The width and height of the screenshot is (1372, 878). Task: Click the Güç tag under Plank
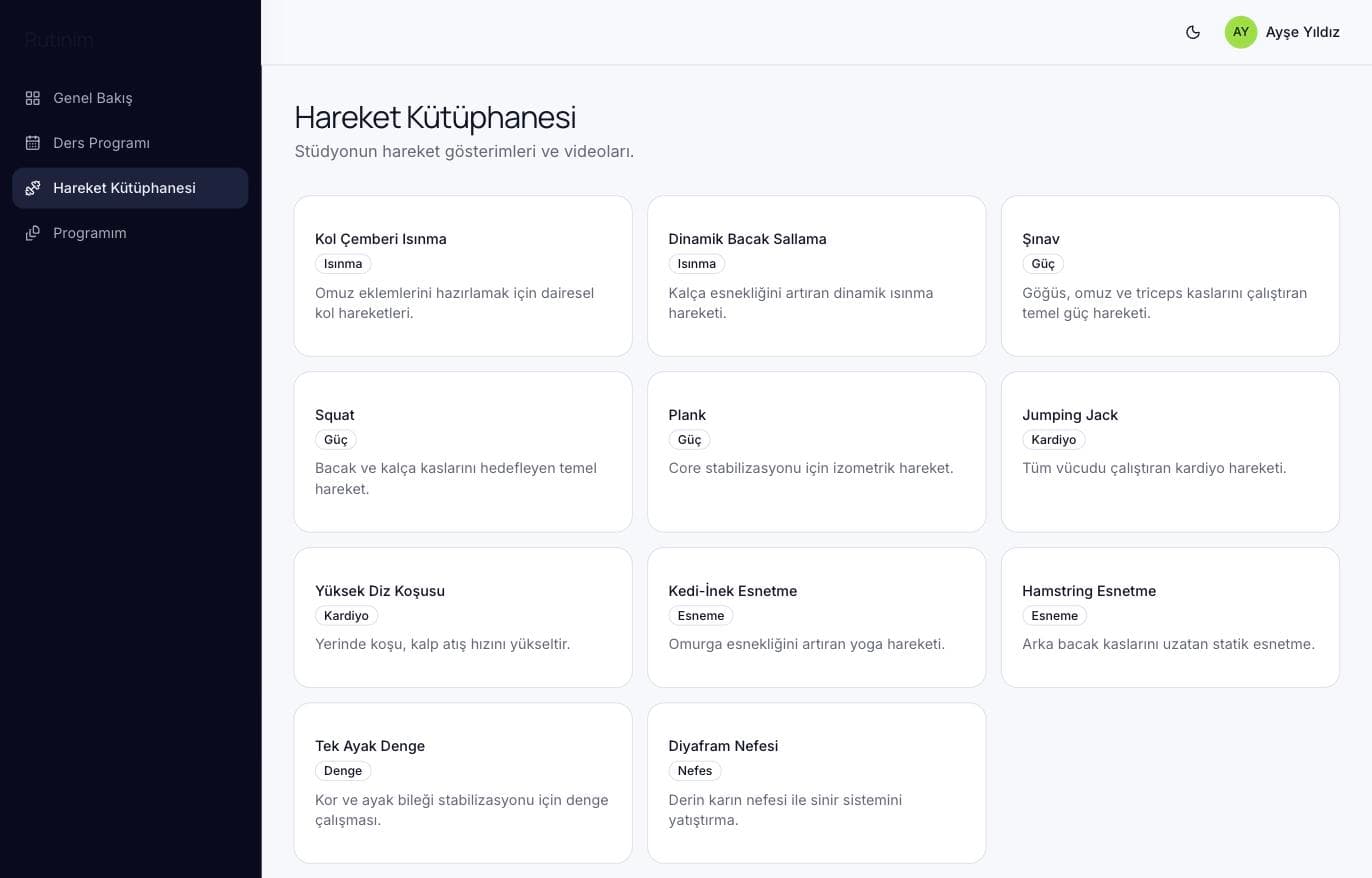tap(689, 440)
